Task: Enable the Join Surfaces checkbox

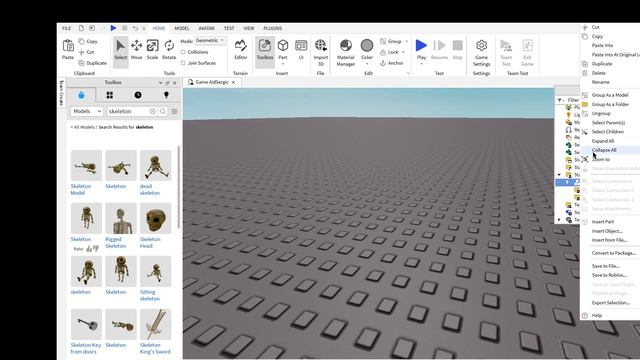Action: [183, 63]
